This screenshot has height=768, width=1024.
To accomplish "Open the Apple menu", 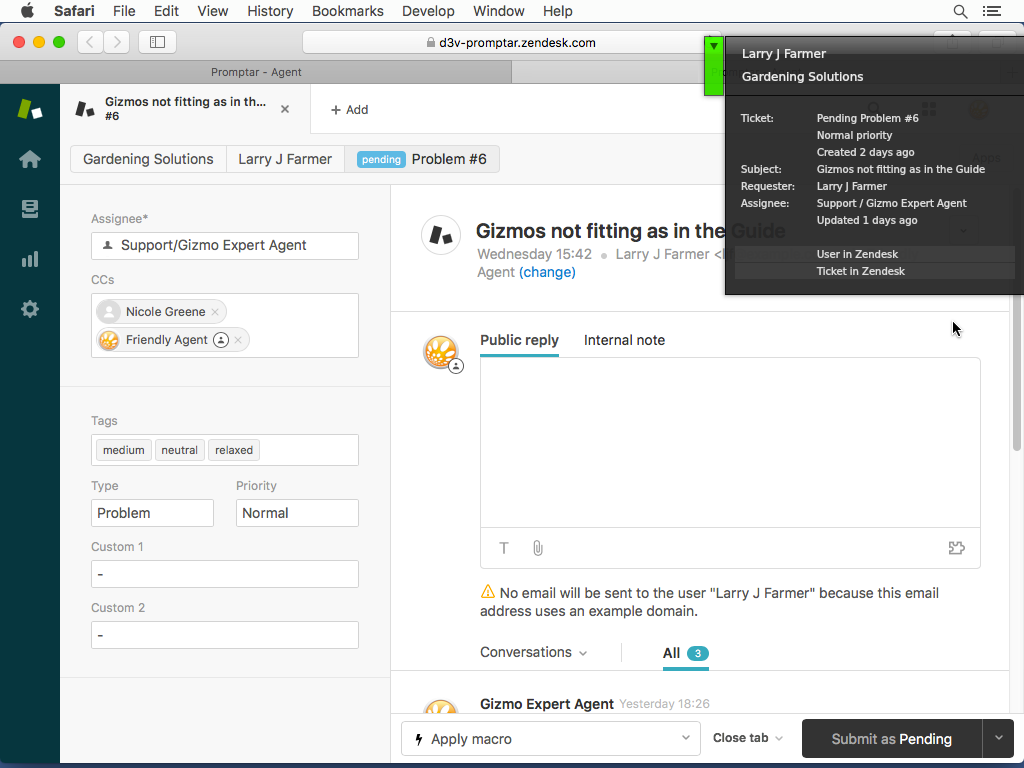I will [27, 11].
